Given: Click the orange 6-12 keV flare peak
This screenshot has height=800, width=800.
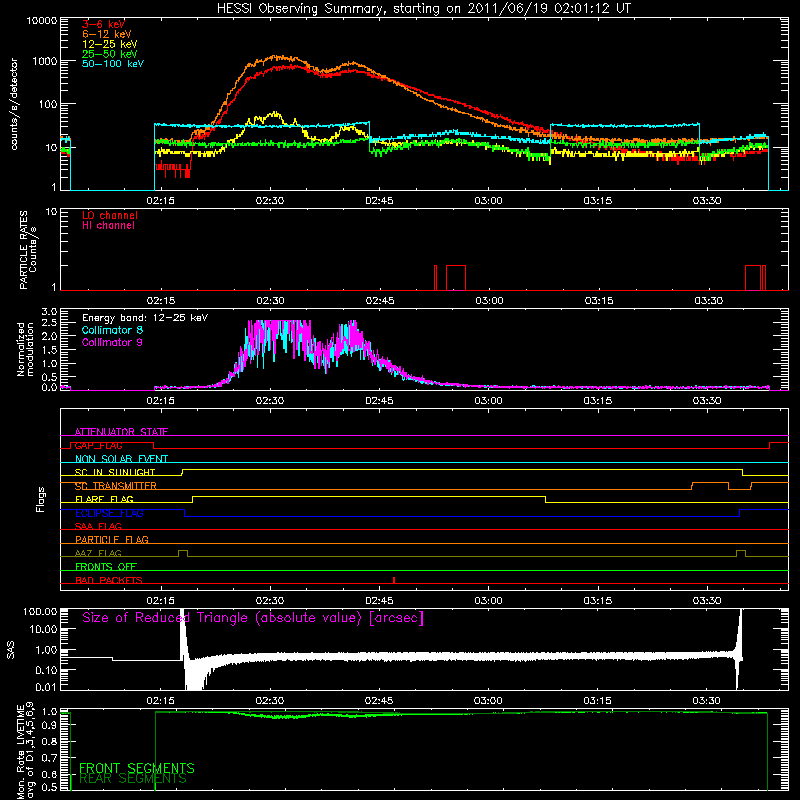Looking at the screenshot, I should (276, 57).
